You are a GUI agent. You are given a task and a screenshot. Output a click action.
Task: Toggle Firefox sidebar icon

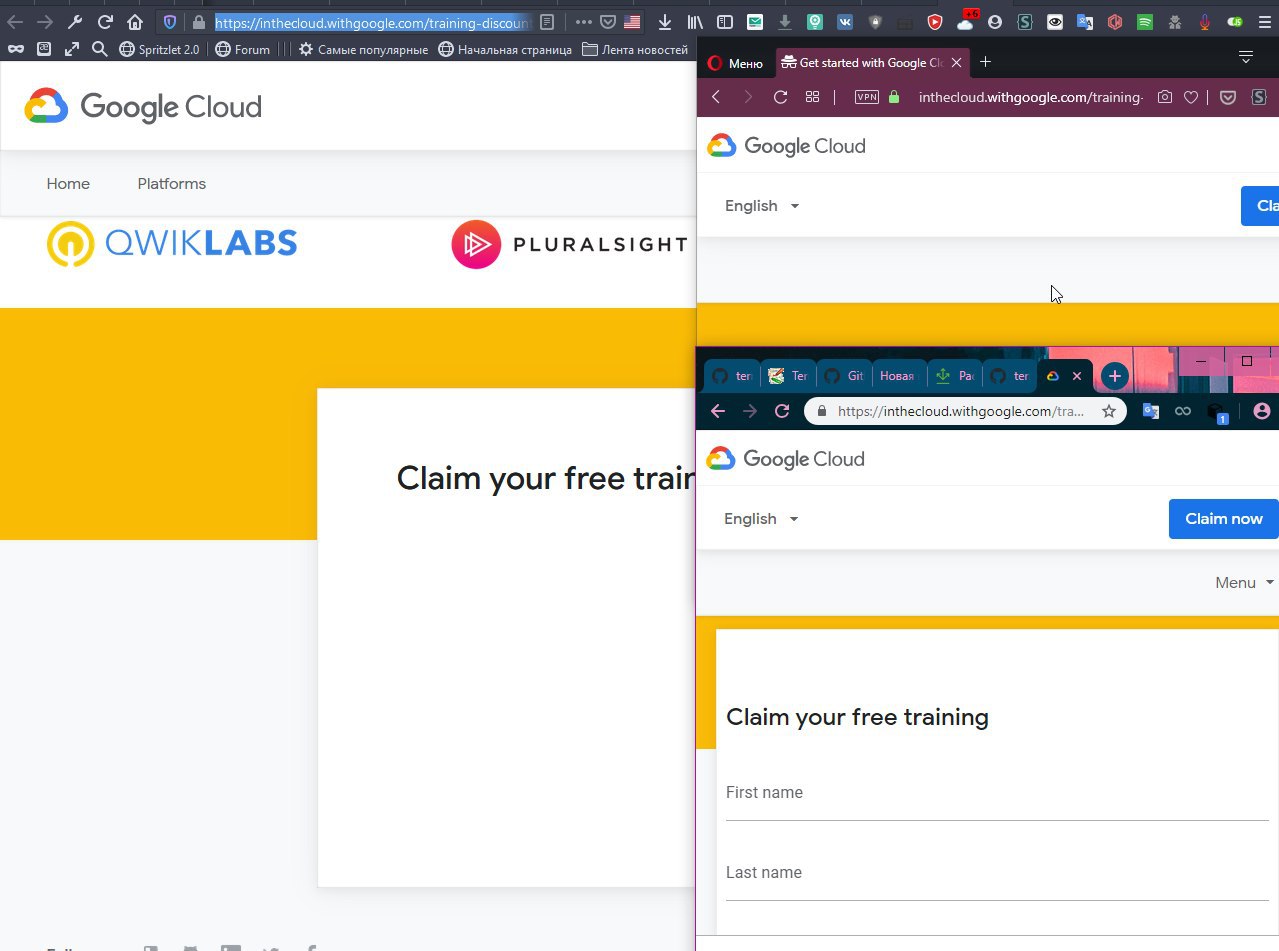pos(725,22)
